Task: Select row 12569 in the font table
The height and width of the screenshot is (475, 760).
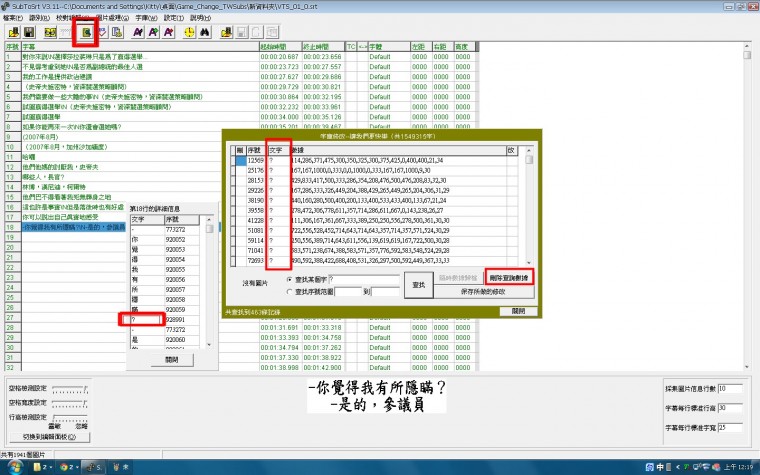Action: tap(376, 160)
